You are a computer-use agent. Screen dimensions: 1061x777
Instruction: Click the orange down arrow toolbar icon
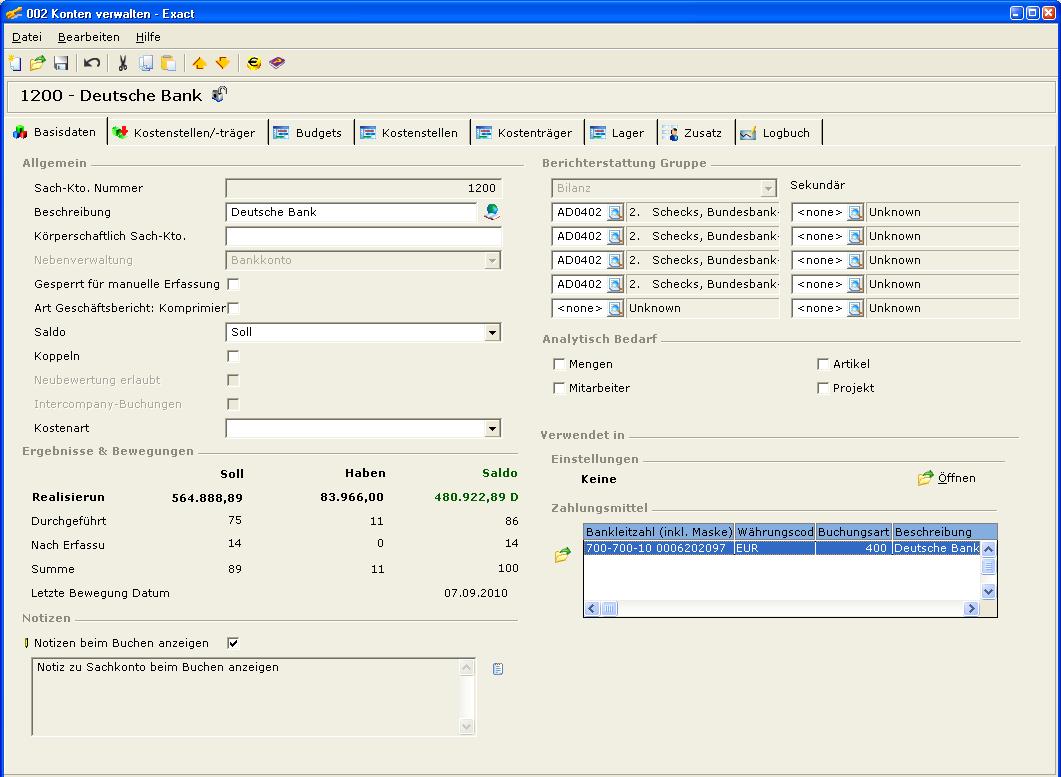coord(223,63)
